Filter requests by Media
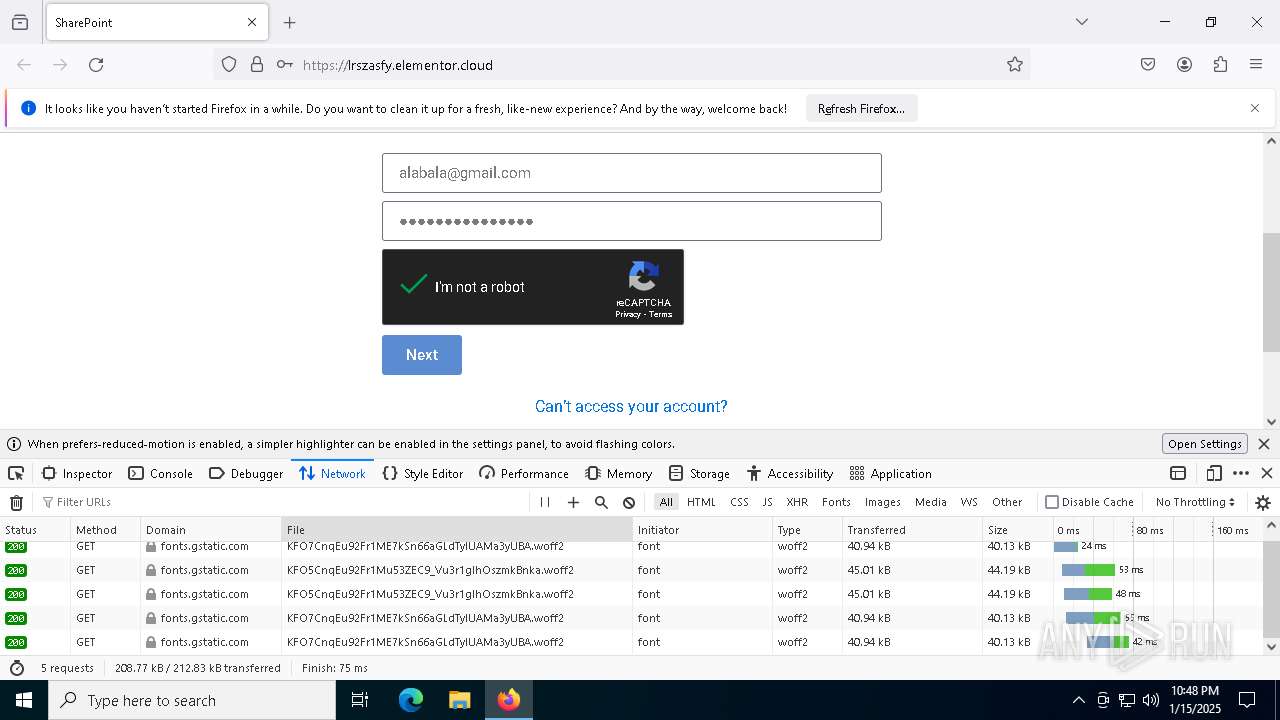The image size is (1280, 720). click(x=930, y=502)
